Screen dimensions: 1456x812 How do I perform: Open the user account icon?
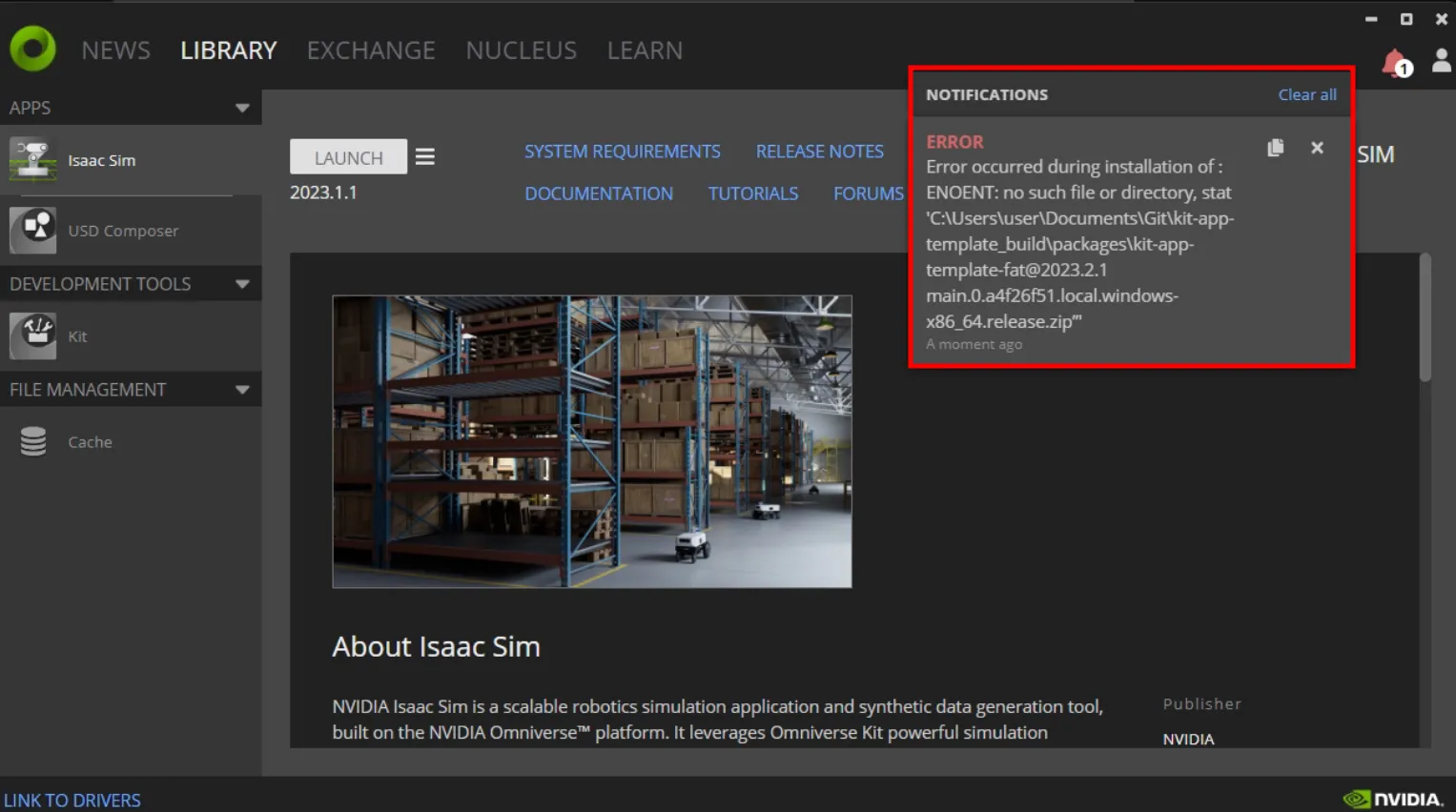pyautogui.click(x=1442, y=61)
